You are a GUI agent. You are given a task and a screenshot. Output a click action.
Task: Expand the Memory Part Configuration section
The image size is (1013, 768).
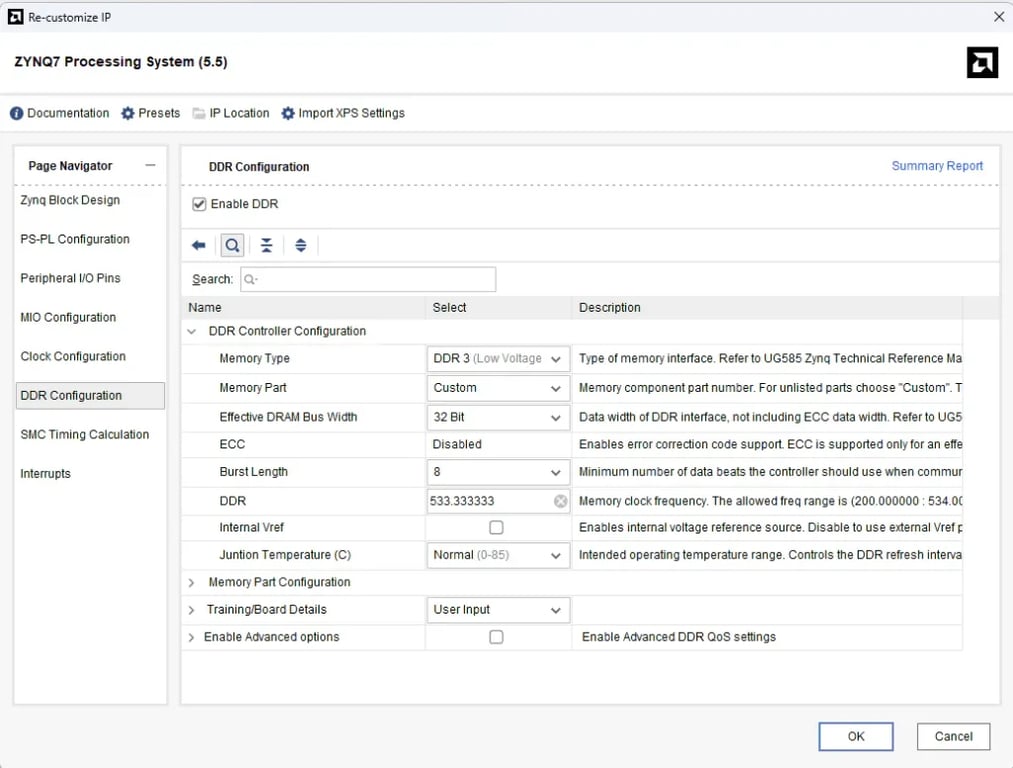tap(192, 582)
